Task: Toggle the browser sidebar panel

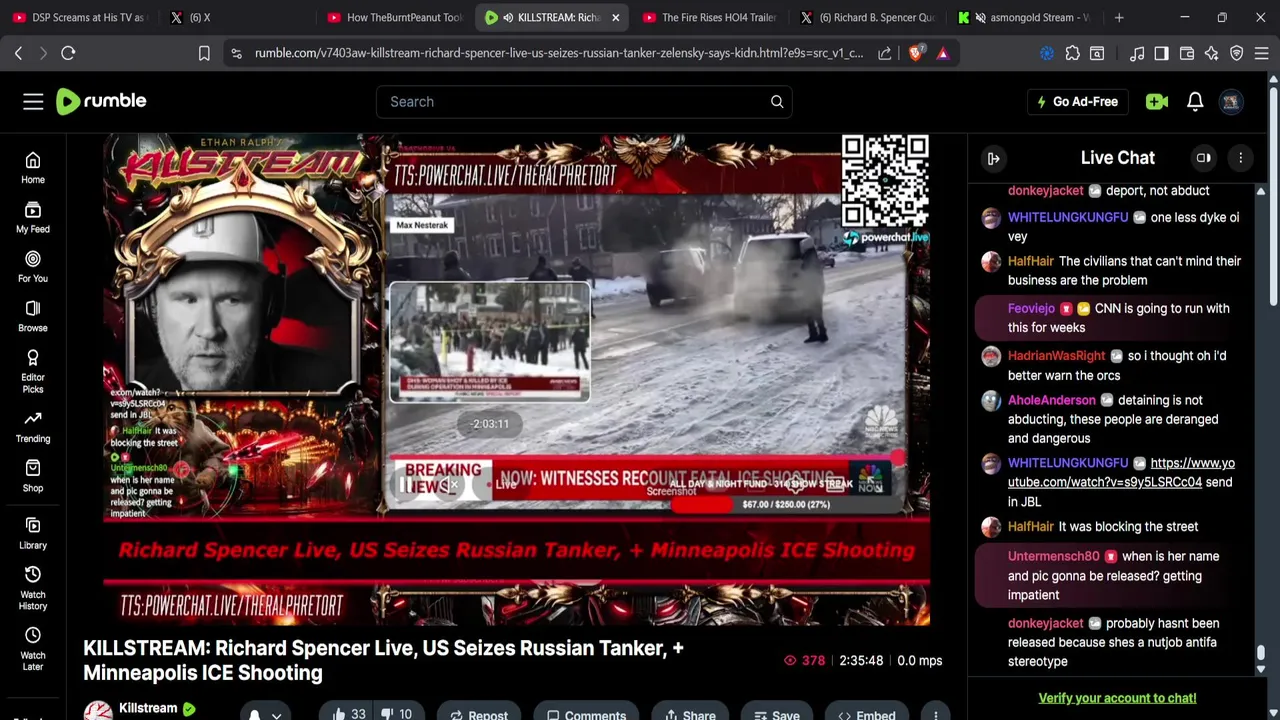Action: click(x=1161, y=53)
